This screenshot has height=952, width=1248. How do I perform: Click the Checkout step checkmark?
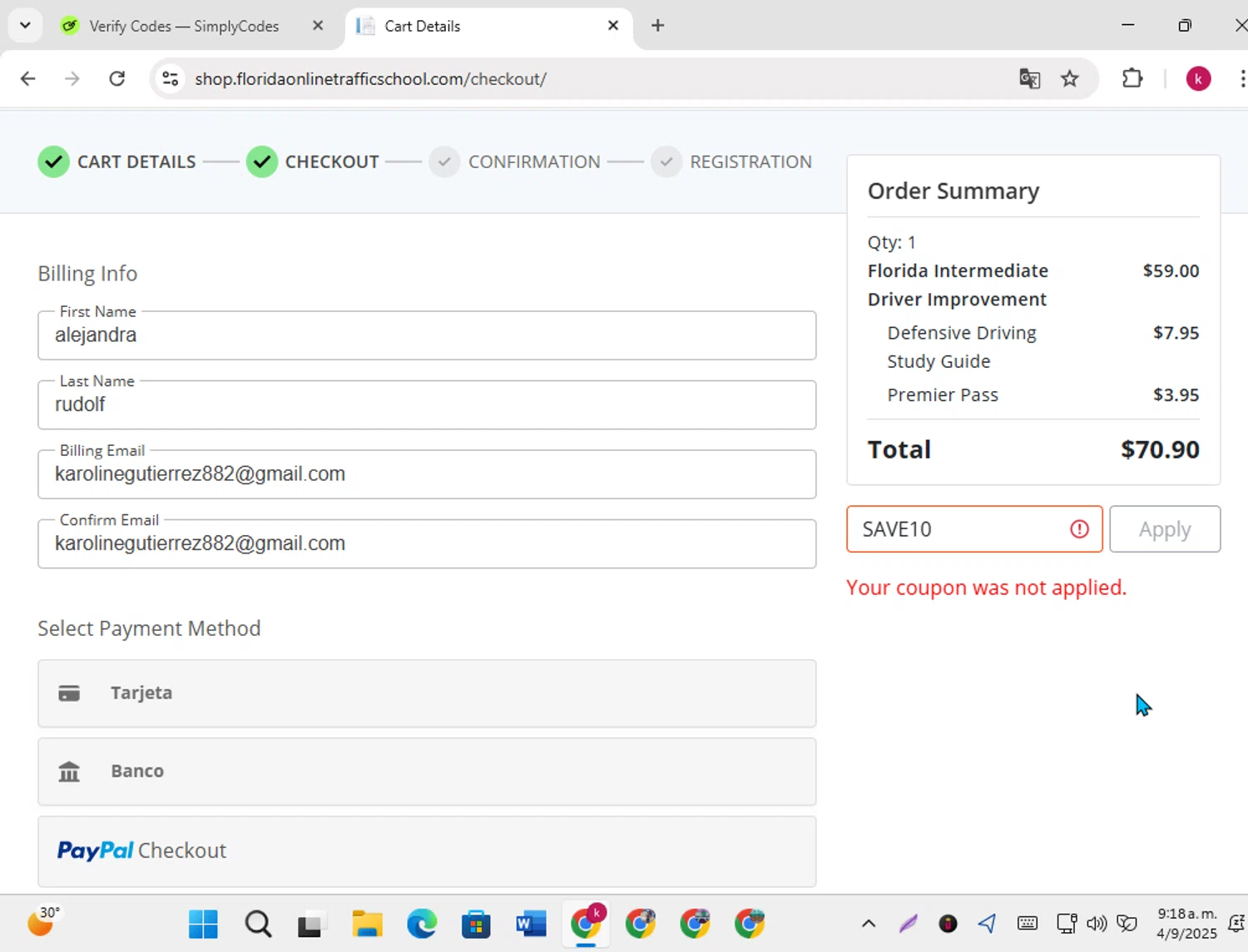[261, 161]
